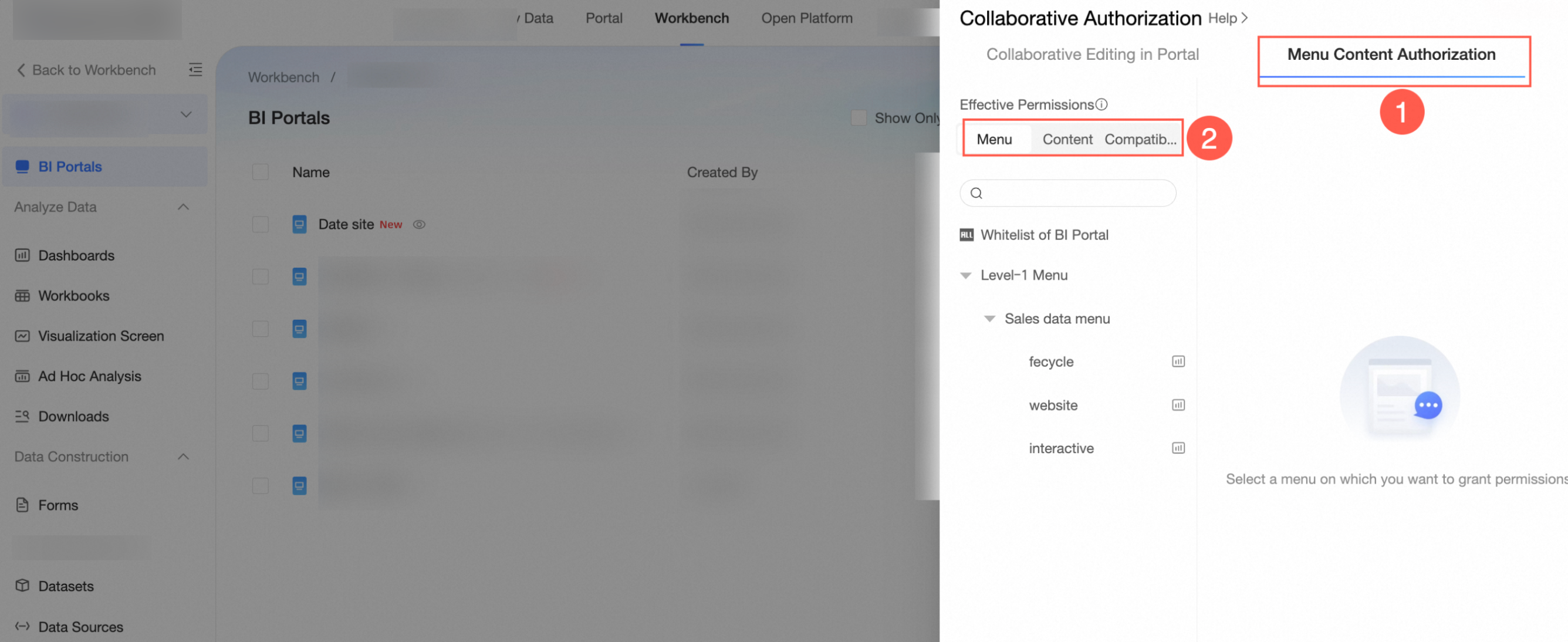Click the Ad Hoc Analysis icon
This screenshot has width=1568, height=642.
tap(22, 376)
